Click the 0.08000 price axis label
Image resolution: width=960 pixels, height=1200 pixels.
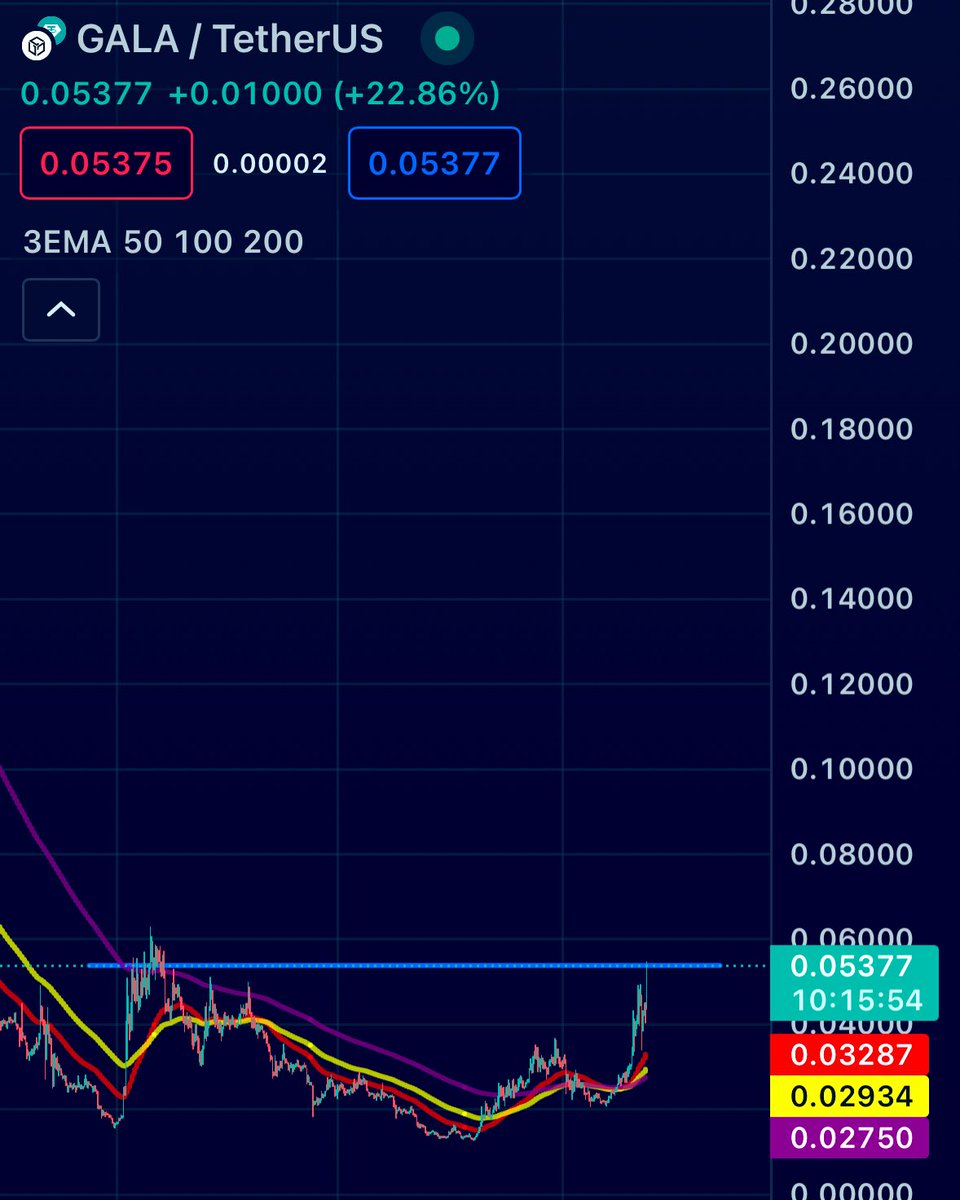click(851, 854)
